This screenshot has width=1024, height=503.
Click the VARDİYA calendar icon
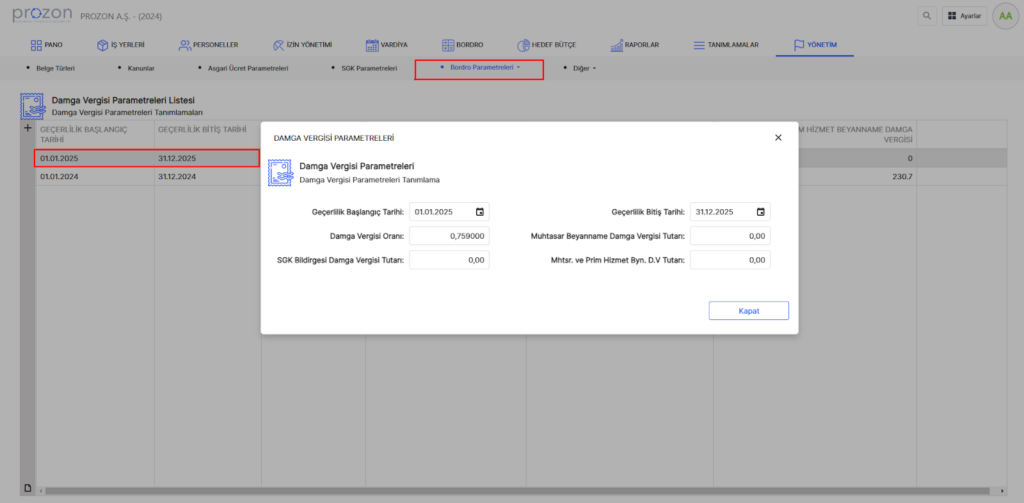[372, 45]
